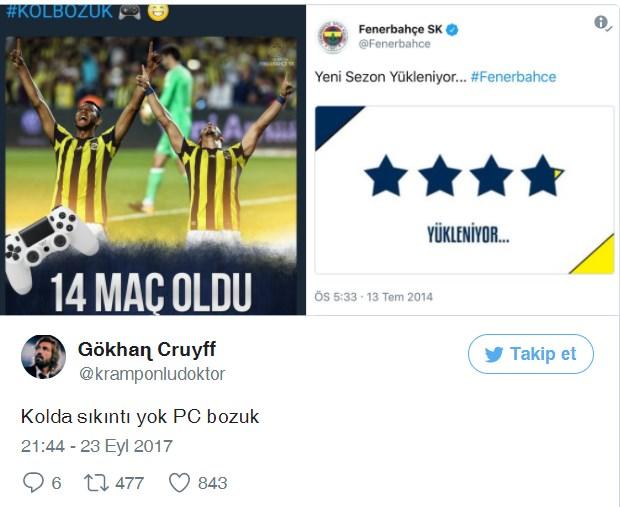Click the retweet arrows icon
Screen dimensions: 620x507
tap(96, 482)
